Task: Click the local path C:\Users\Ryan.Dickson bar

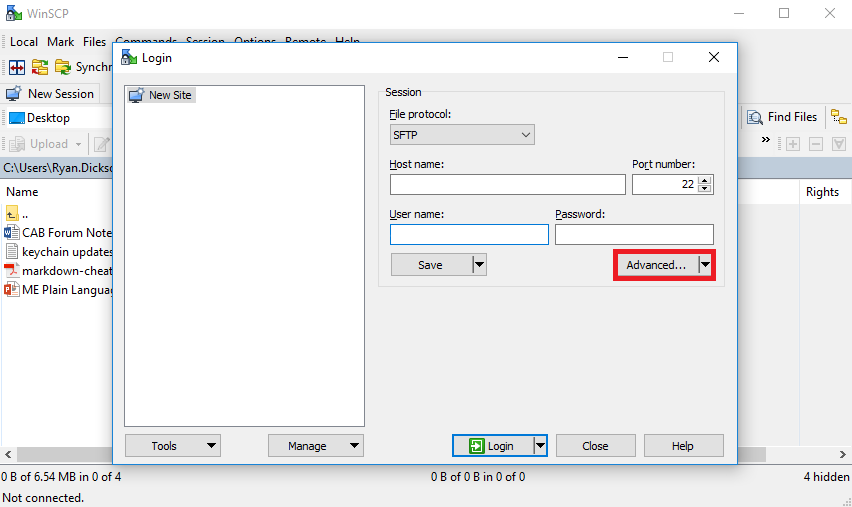Action: click(x=57, y=168)
